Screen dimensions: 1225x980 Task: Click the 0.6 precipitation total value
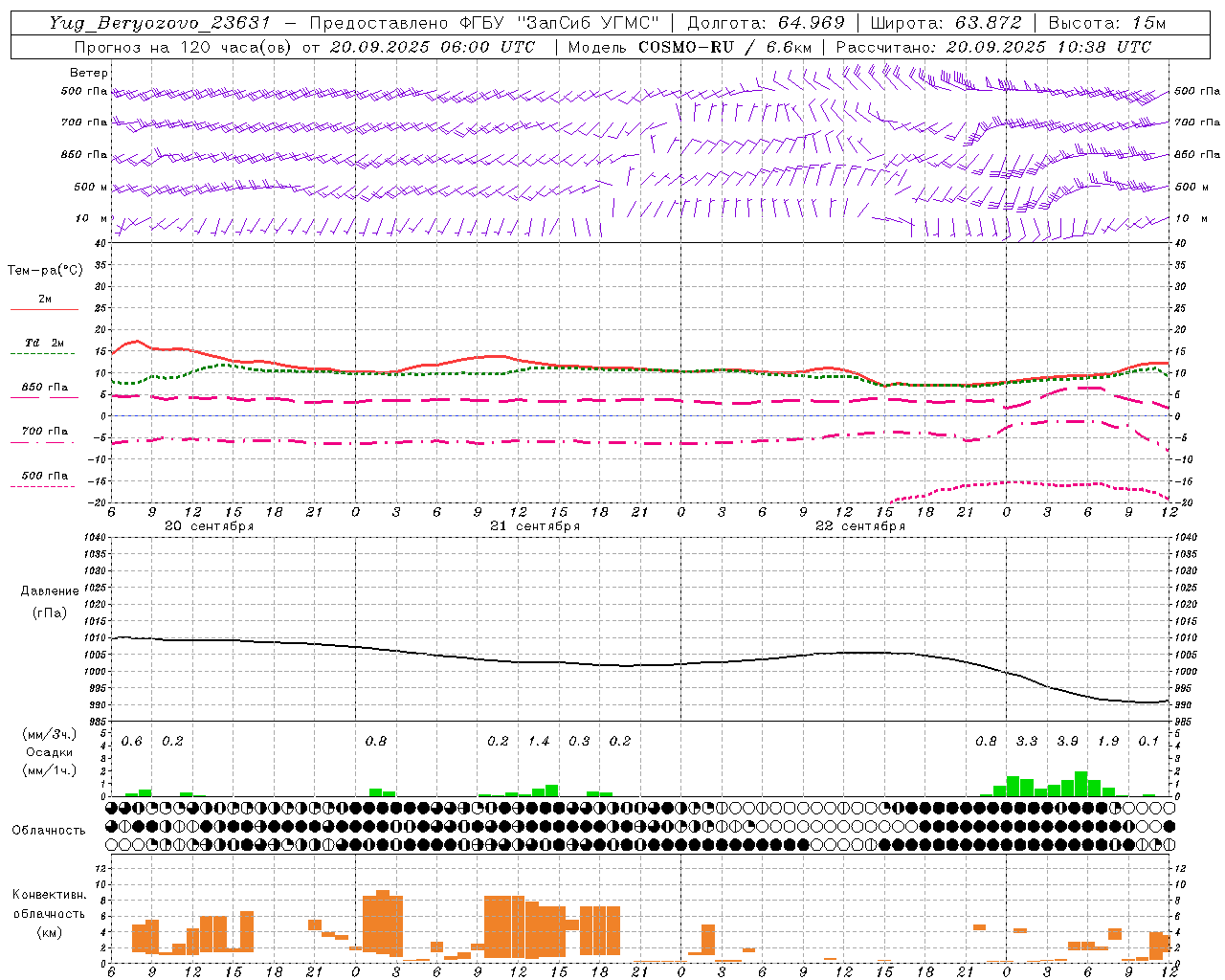point(132,742)
